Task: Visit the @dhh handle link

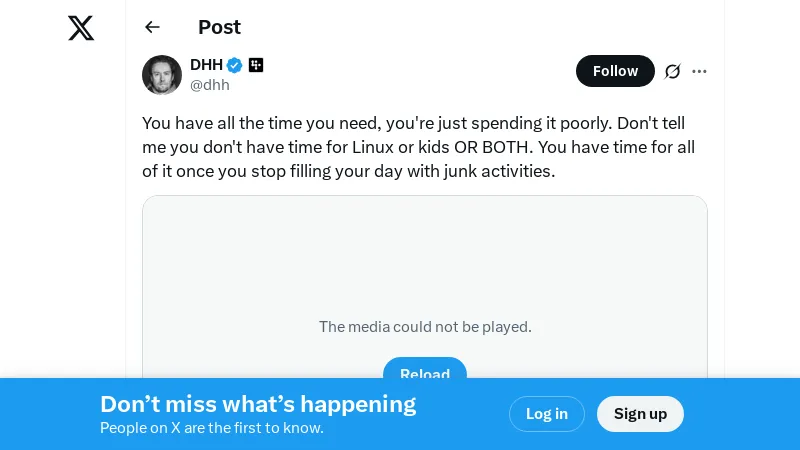Action: coord(210,85)
